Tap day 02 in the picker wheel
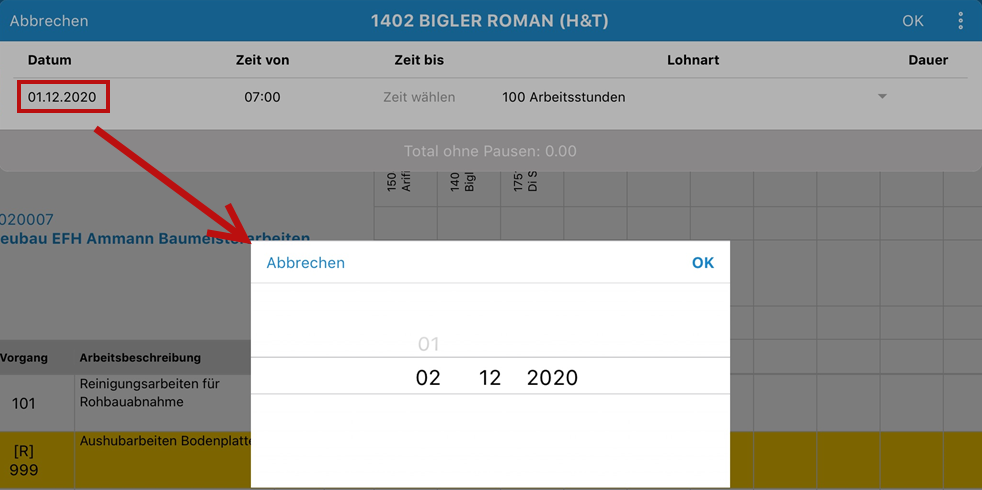982x490 pixels. click(x=428, y=378)
